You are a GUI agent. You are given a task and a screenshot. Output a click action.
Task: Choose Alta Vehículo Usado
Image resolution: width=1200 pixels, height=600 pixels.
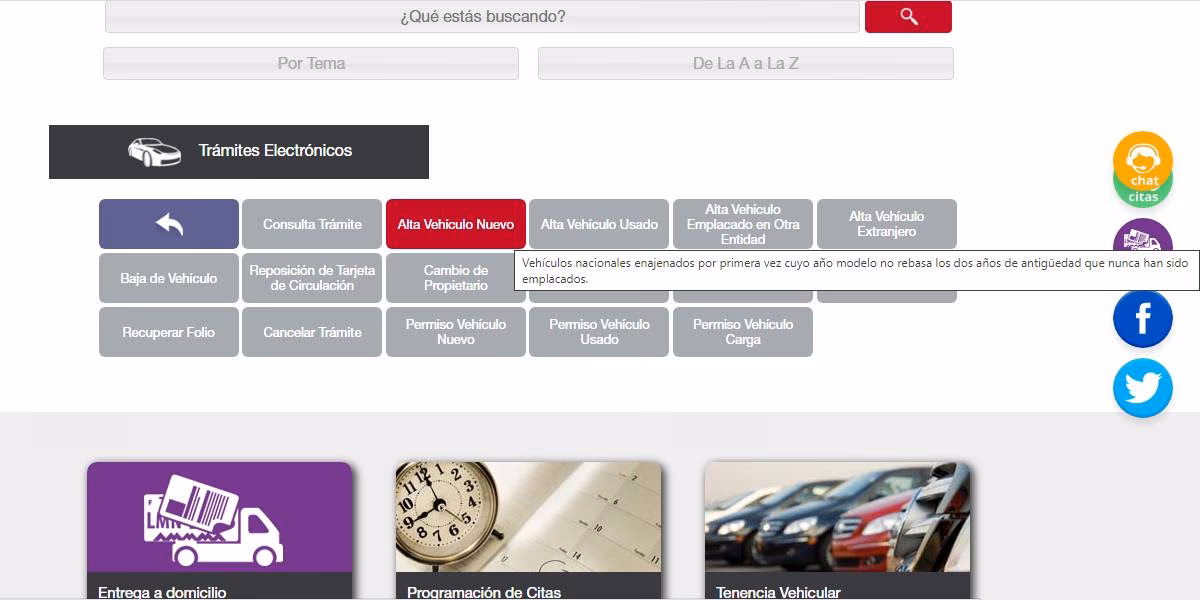[x=599, y=224]
